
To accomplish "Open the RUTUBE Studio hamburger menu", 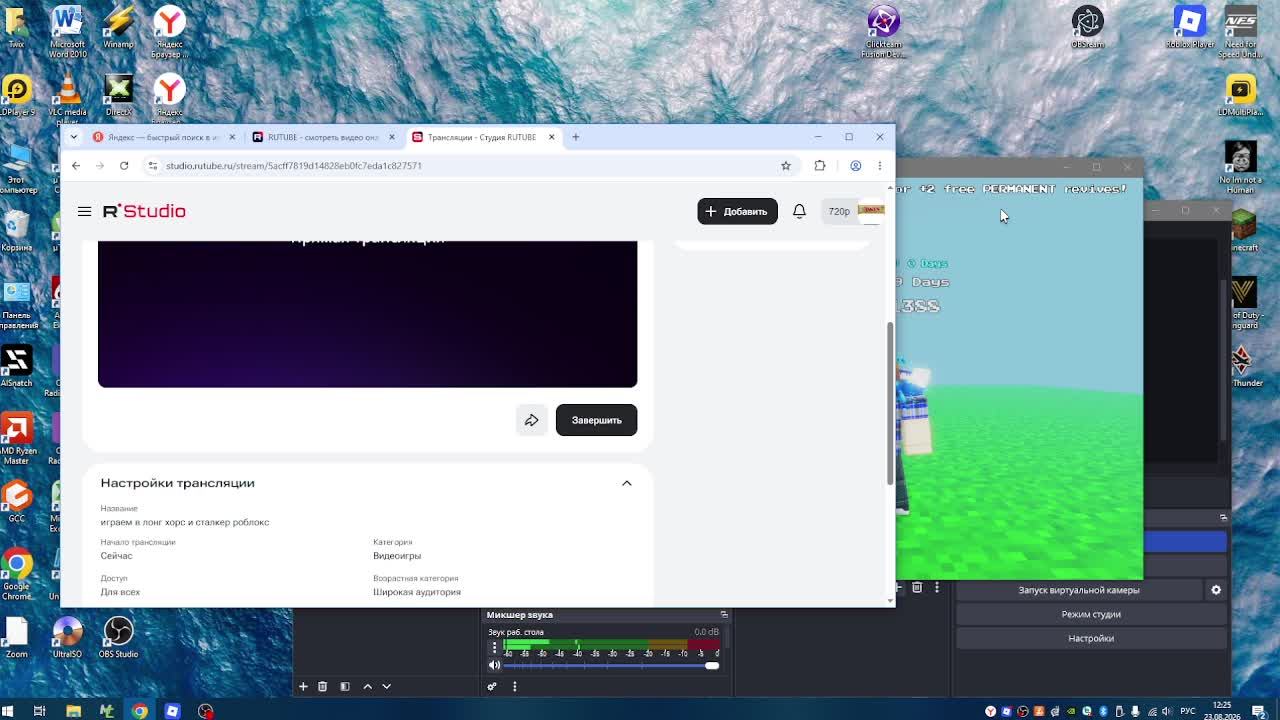I will 84,211.
